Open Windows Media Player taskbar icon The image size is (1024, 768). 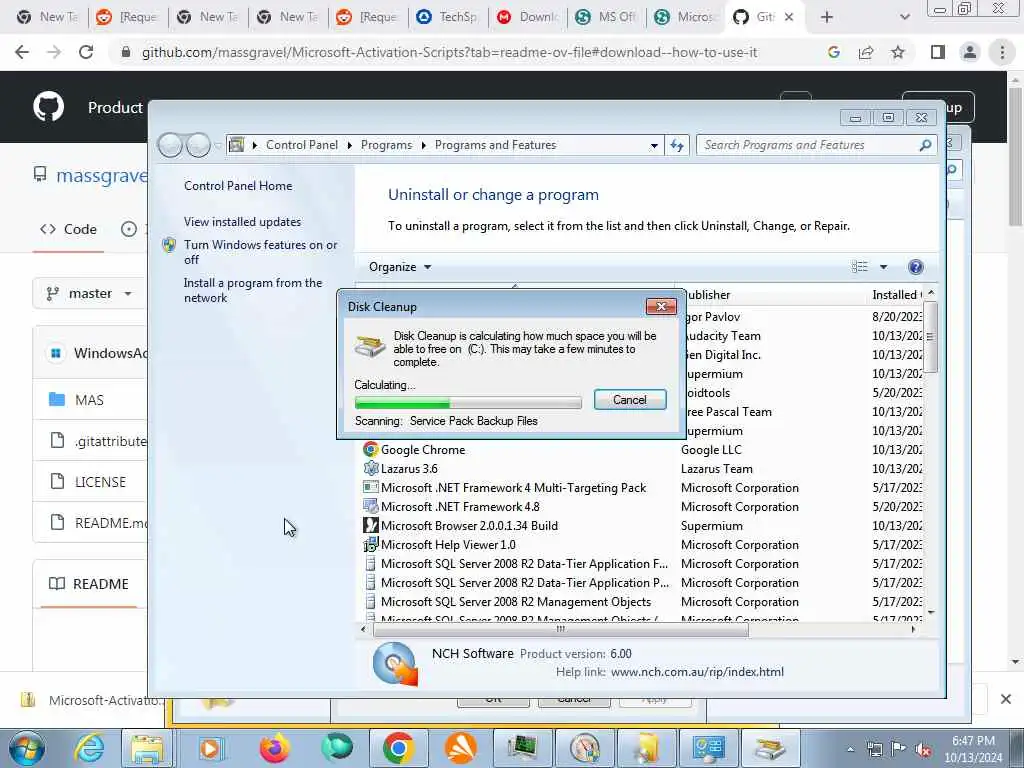(210, 748)
